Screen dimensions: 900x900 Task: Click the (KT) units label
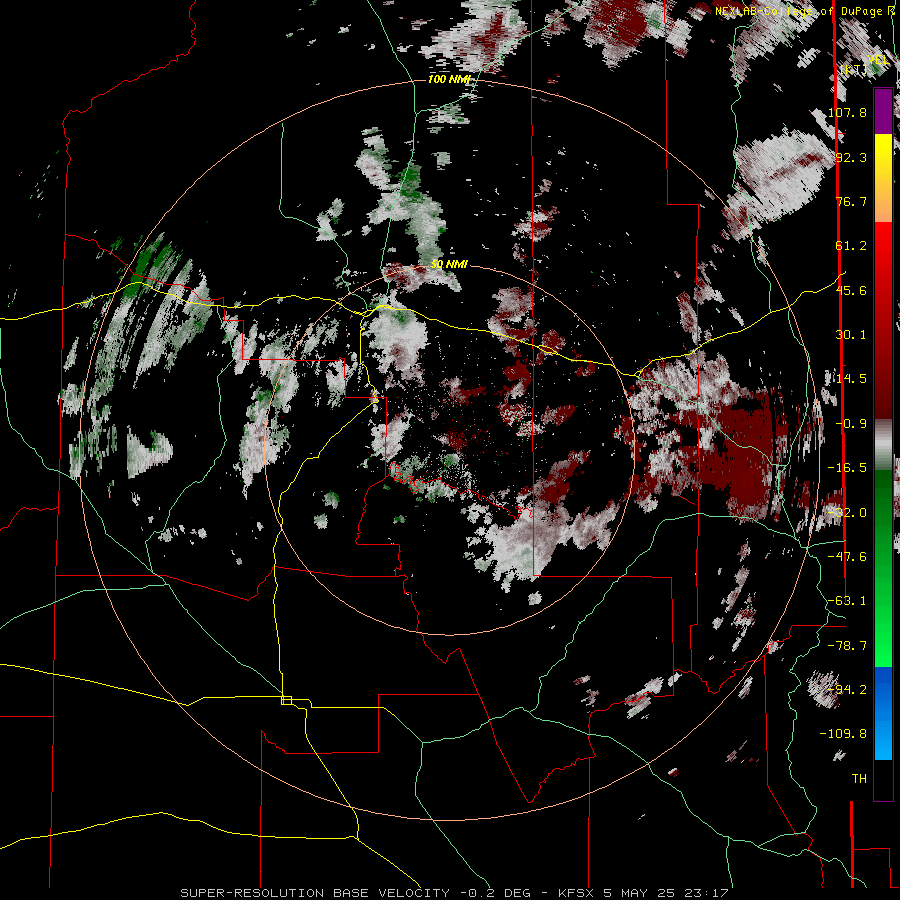[854, 69]
